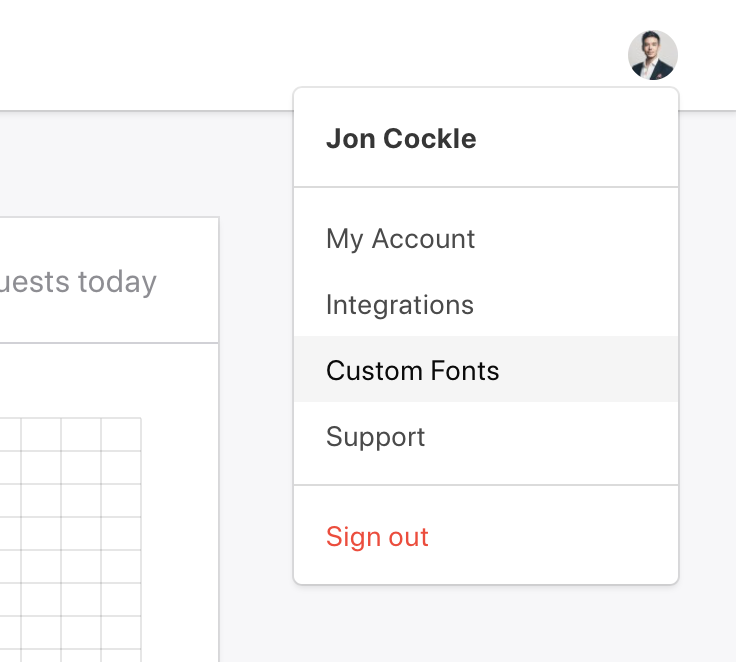Open the Support menu item
Viewport: 736px width, 662px height.
point(376,437)
